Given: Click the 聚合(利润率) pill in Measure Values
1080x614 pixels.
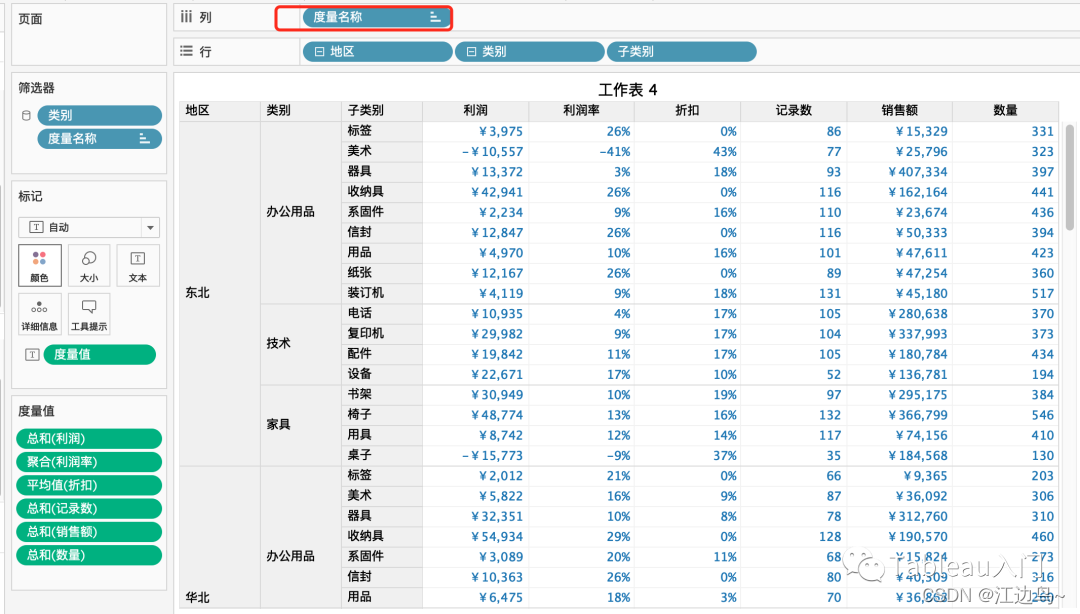Looking at the screenshot, I should tap(88, 461).
